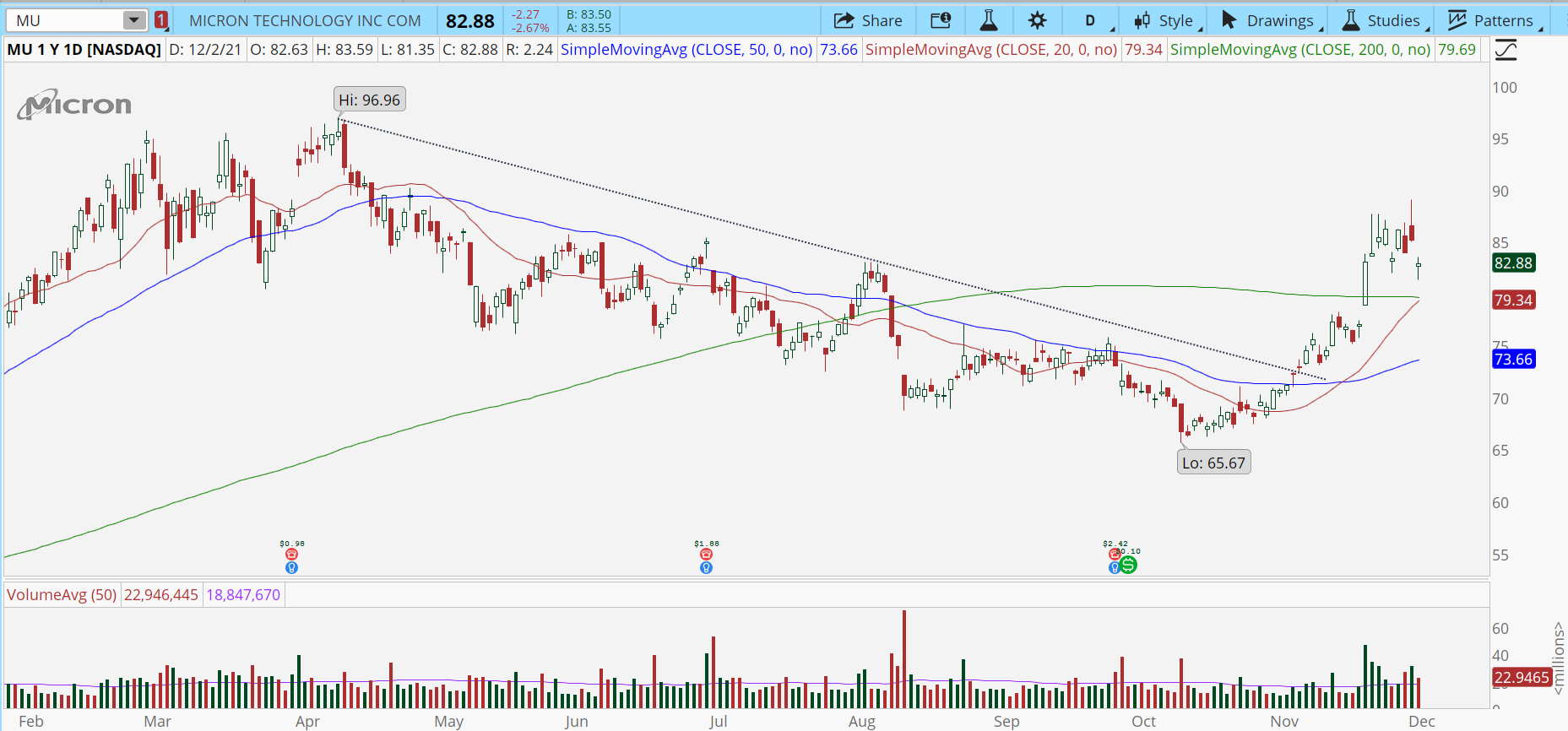
Task: Click the Hi: 96.96 price bubble
Action: coord(370,100)
